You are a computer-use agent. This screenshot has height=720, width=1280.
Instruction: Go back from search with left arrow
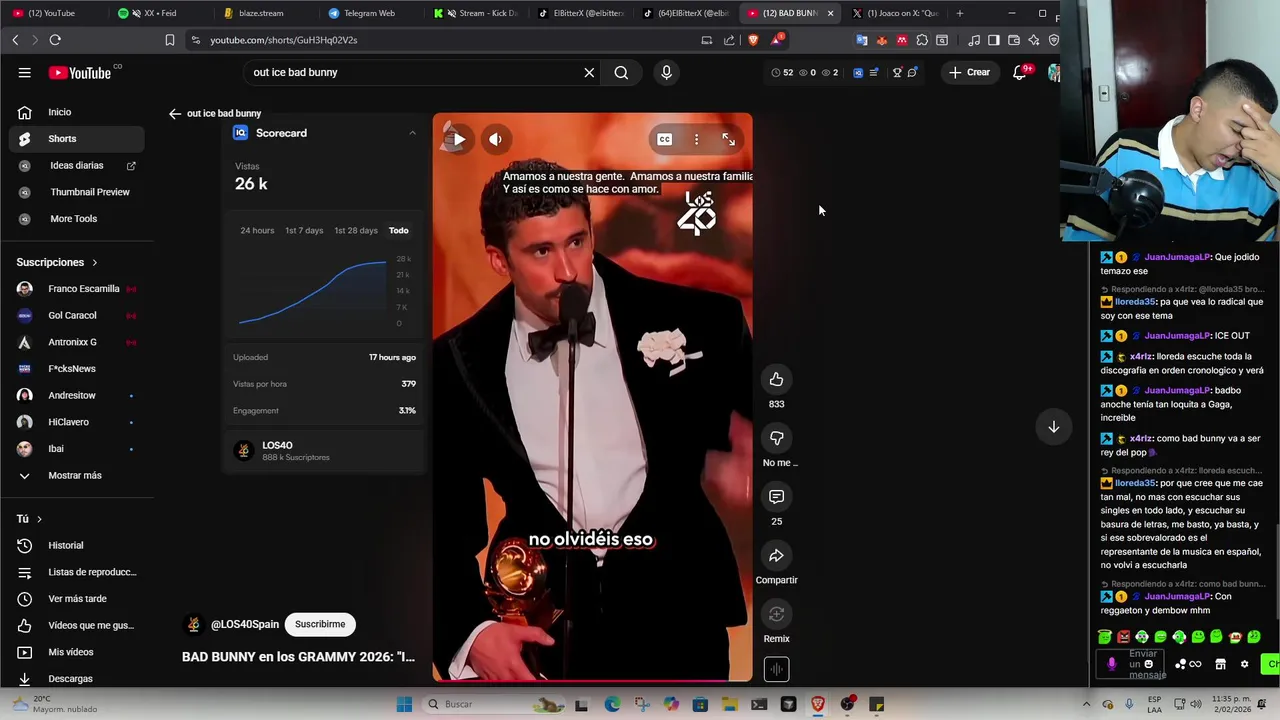pyautogui.click(x=175, y=113)
